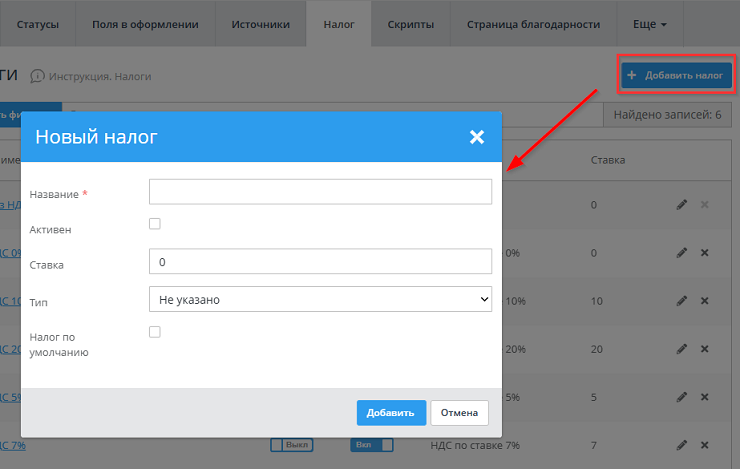Check the Активен checkbox
Image resolution: width=740 pixels, height=469 pixels.
point(155,224)
